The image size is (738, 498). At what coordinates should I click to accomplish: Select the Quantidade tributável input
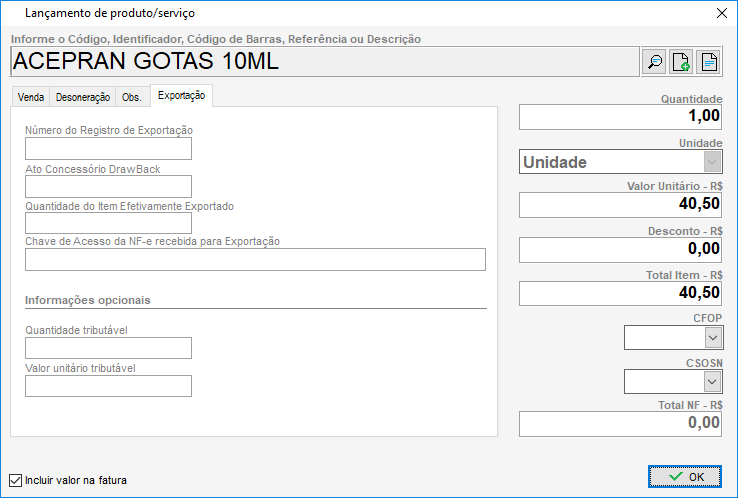[x=108, y=348]
